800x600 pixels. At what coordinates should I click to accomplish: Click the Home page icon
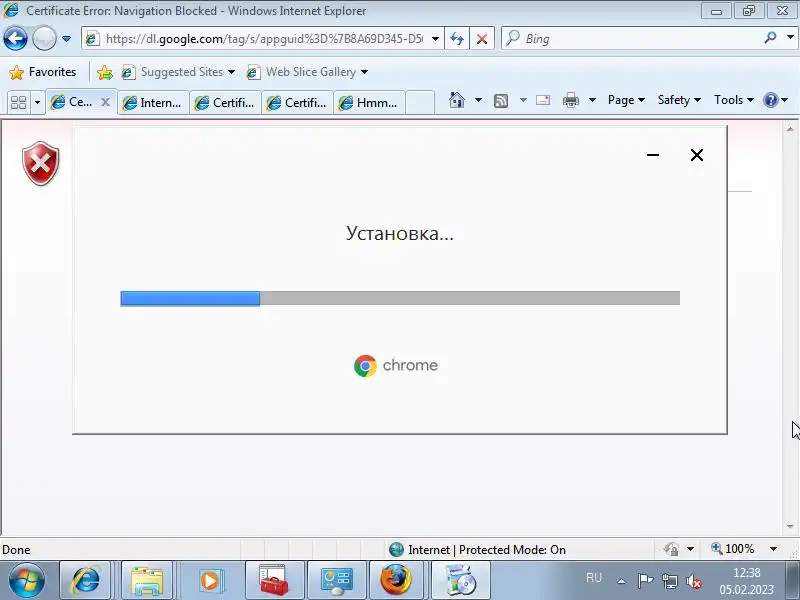(x=457, y=100)
